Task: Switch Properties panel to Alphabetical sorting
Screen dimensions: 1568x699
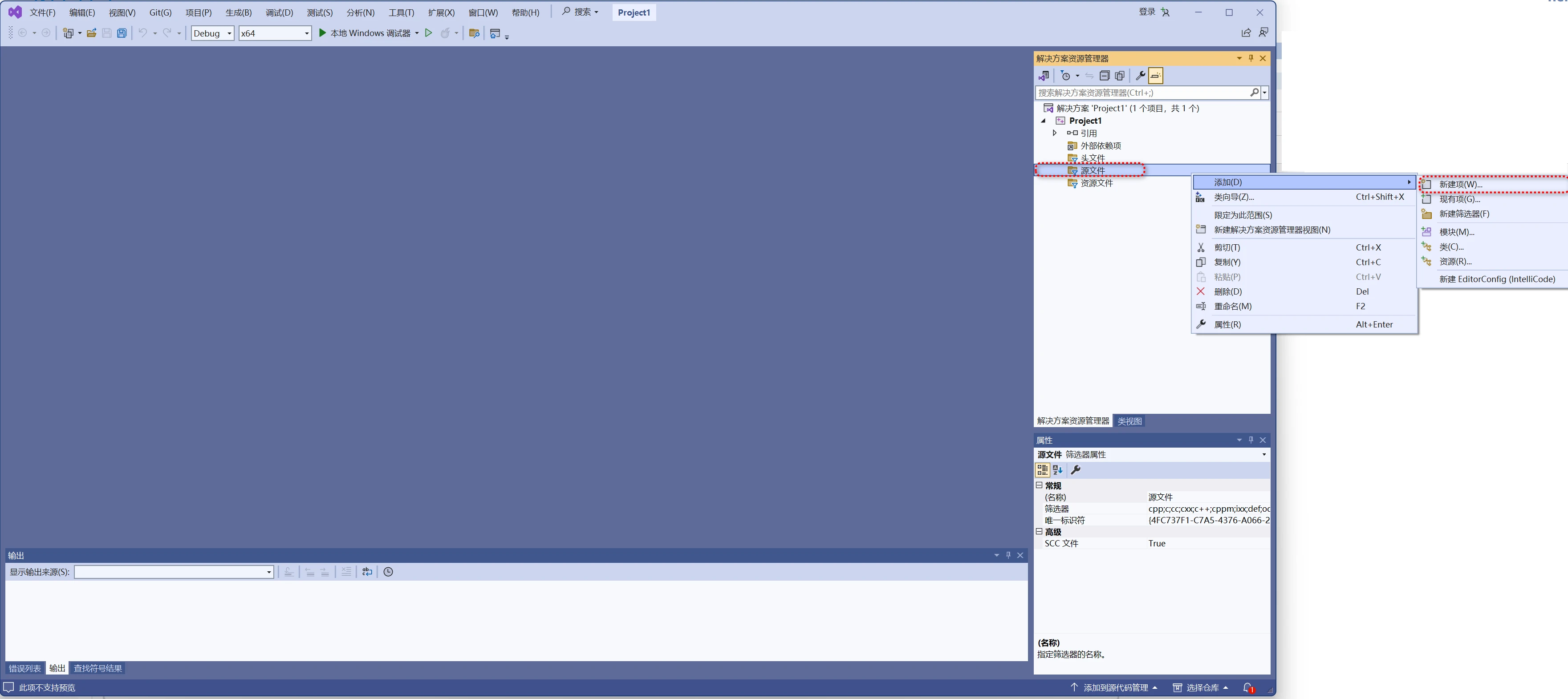Action: 1057,470
